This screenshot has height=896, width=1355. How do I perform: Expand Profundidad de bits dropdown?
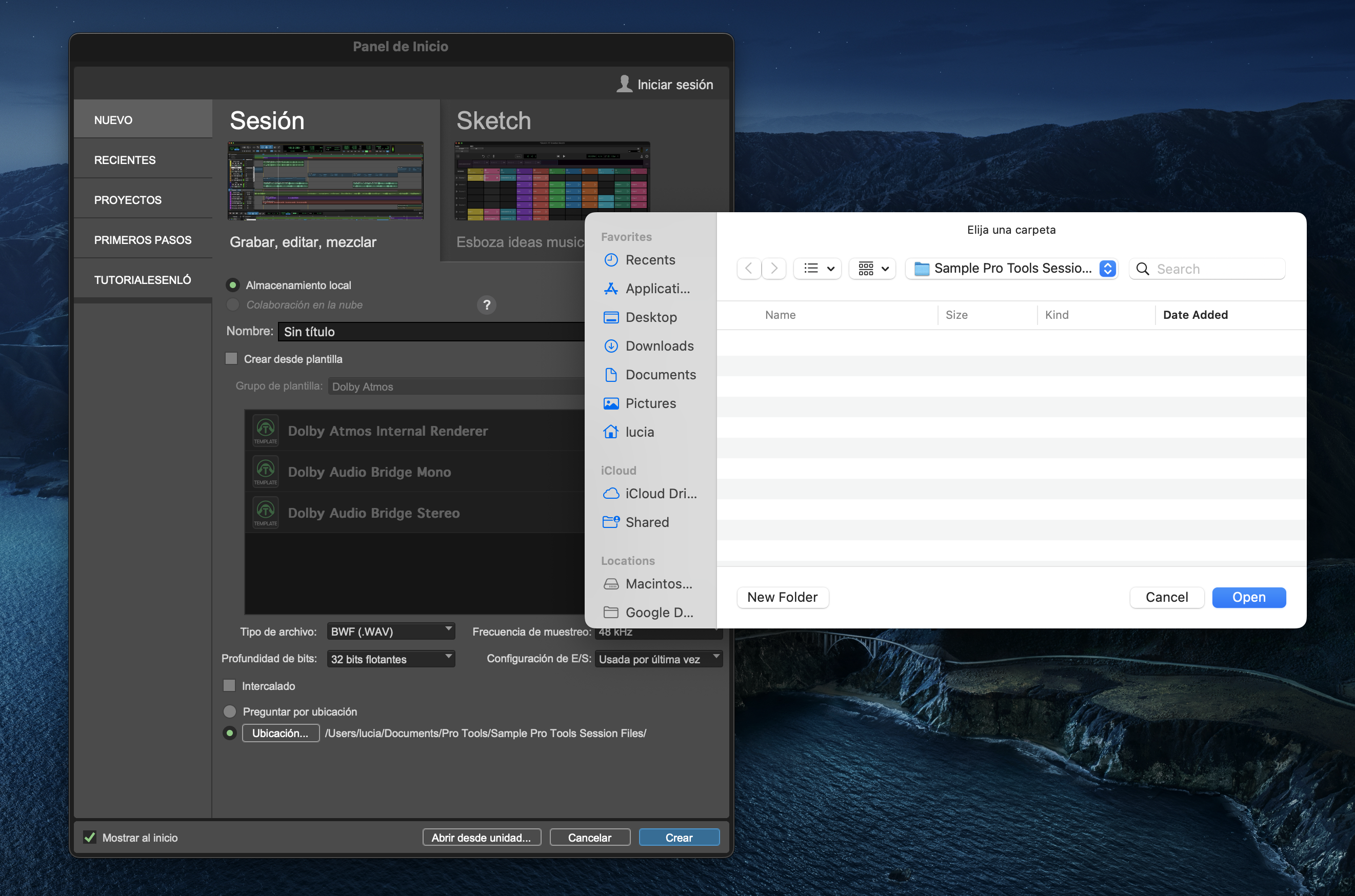391,659
